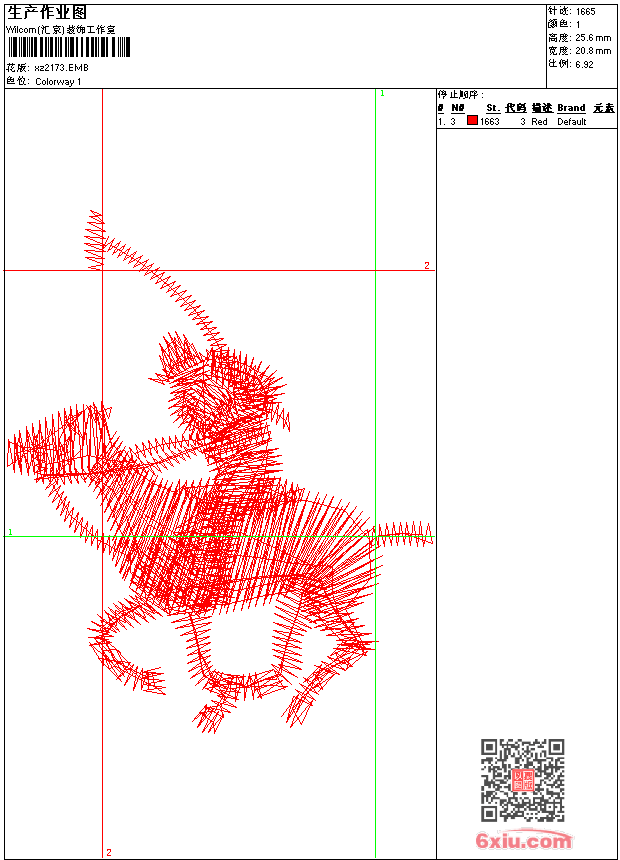The width and height of the screenshot is (620, 860).
Task: Click the row number 1. in the stop sequence
Action: 442,122
